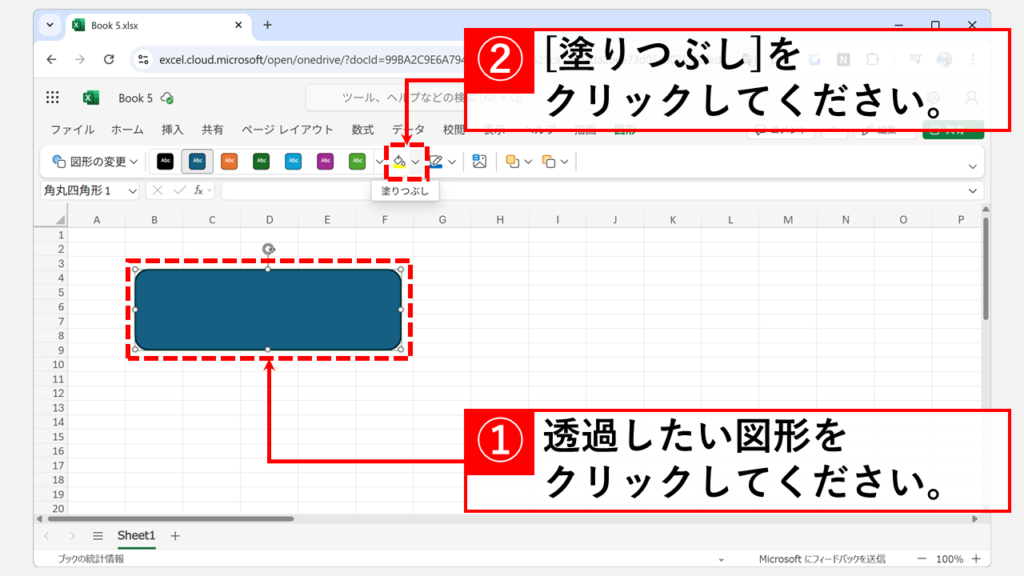Click the shape fill paint bucket icon
Screen dimensions: 1024x576
[x=399, y=161]
